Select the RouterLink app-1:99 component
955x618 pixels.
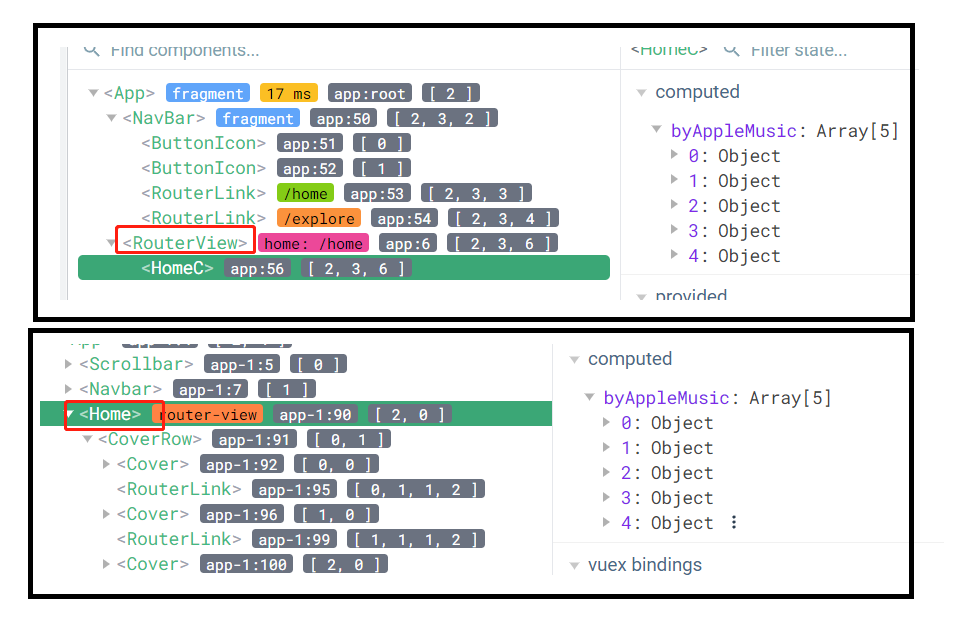click(183, 539)
